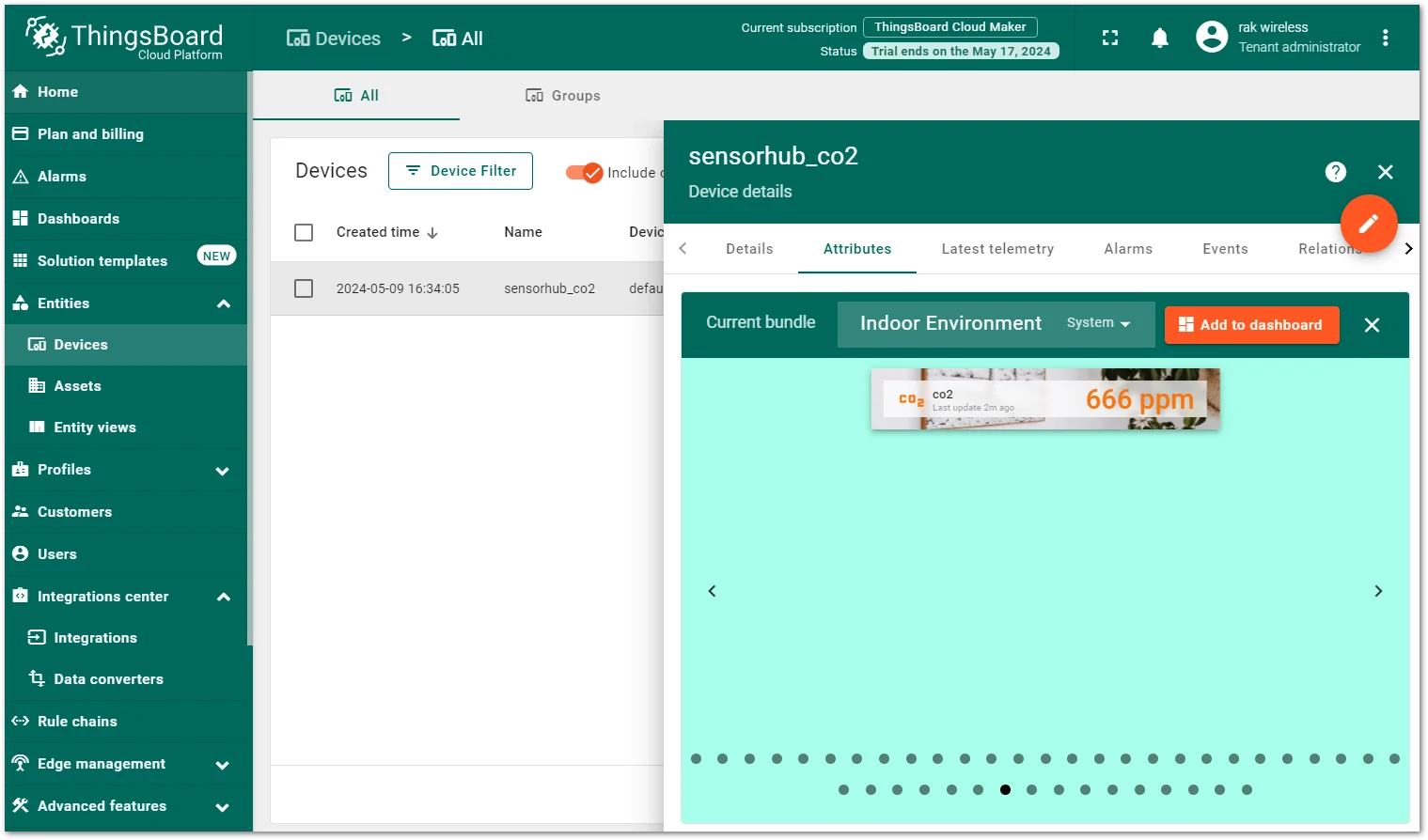Open Solution templates page
The width and height of the screenshot is (1428, 840).
tap(126, 261)
